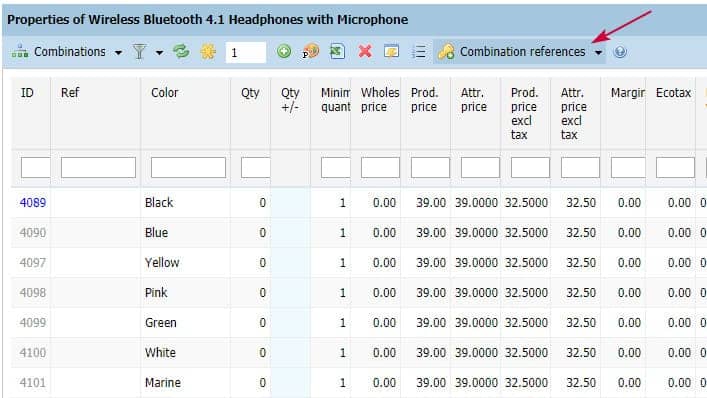This screenshot has width=707, height=398.
Task: Click the Ref cell of Yellow row
Action: click(96, 263)
